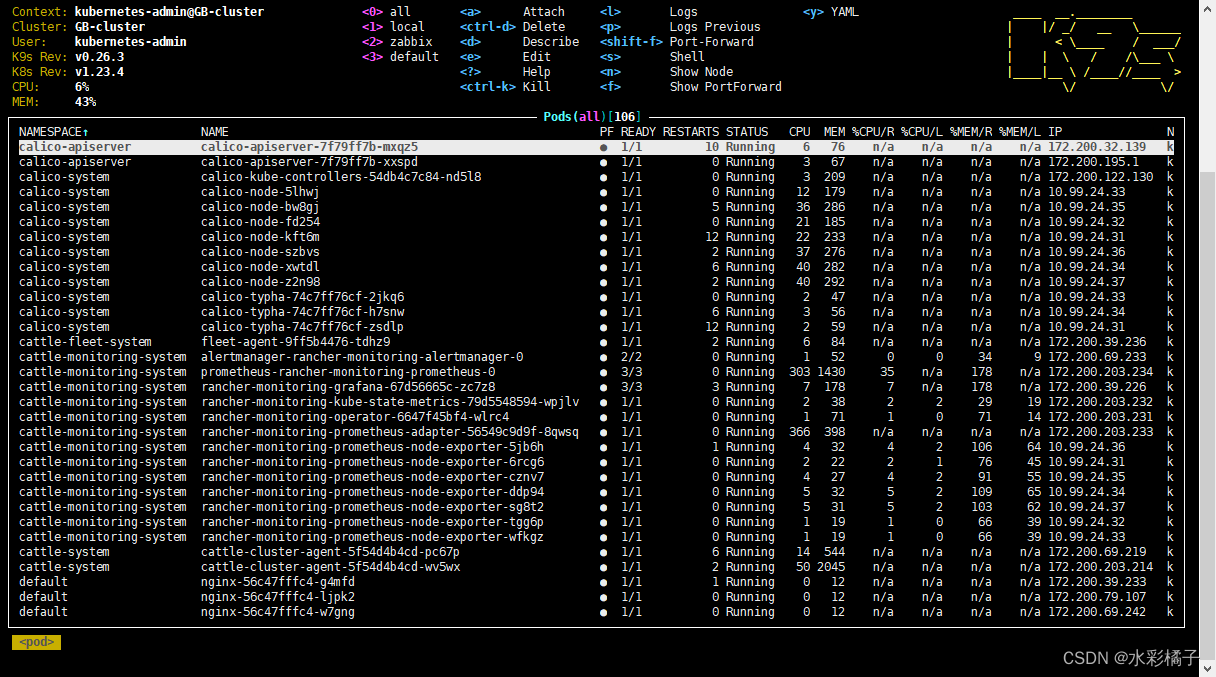Click the MEM column header

834,132
